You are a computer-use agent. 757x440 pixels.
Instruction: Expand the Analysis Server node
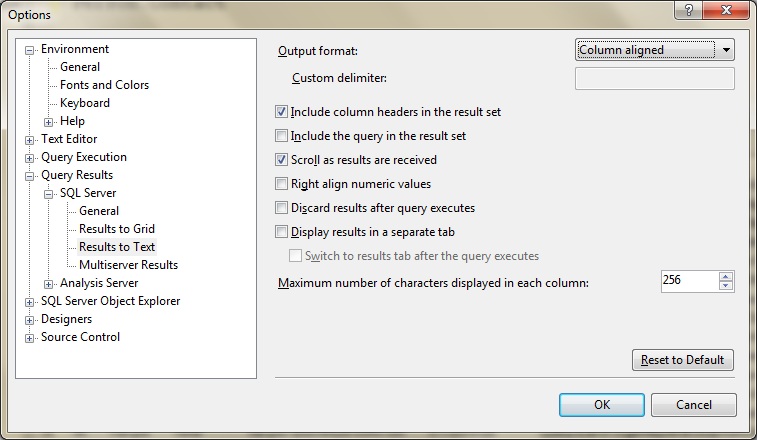tap(49, 283)
